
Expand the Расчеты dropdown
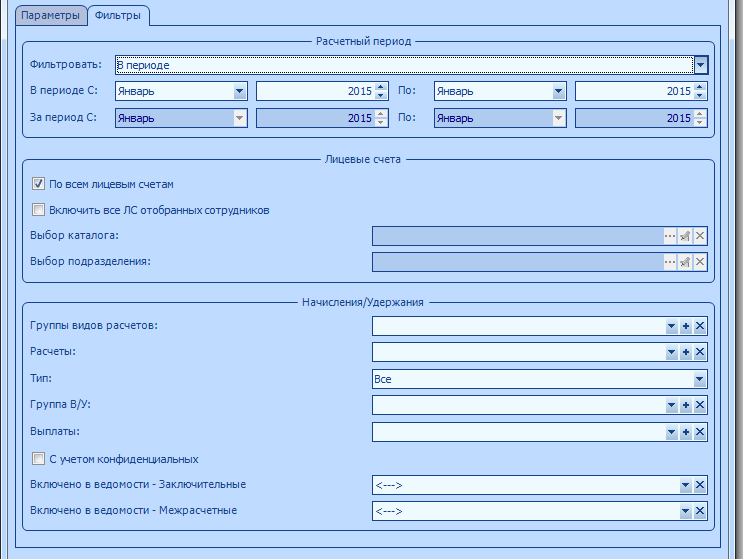[x=671, y=352]
